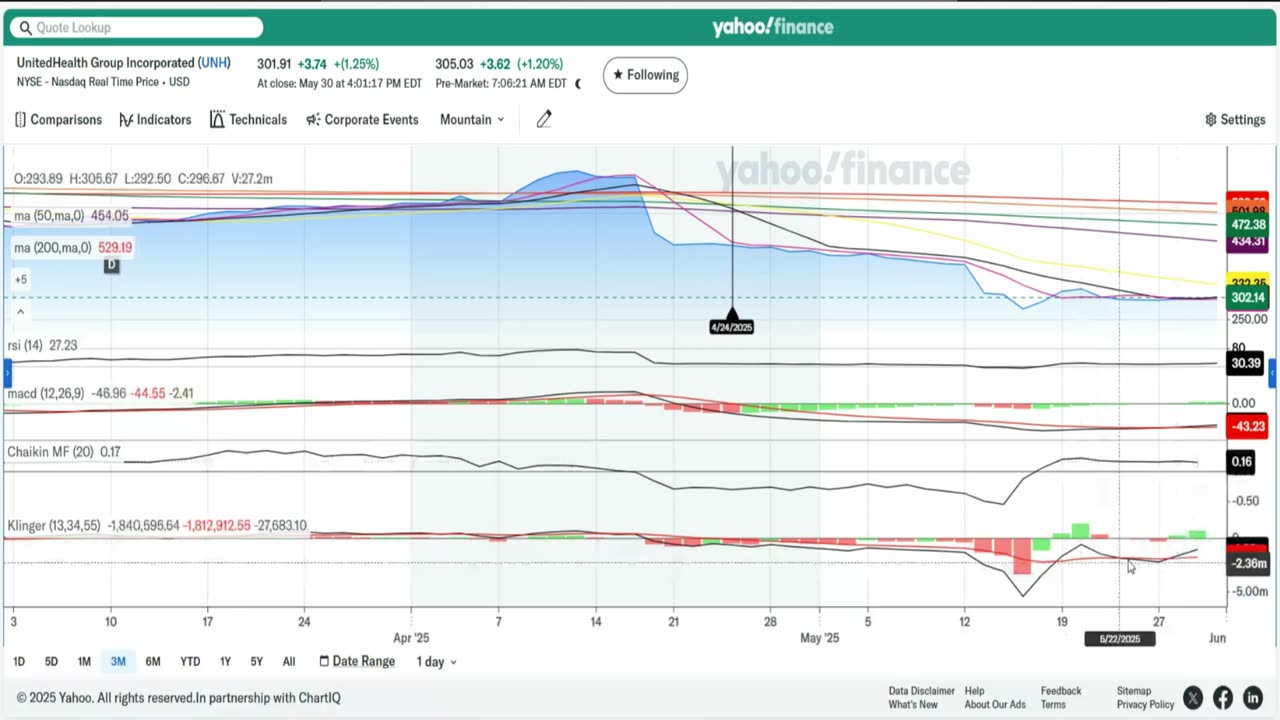This screenshot has width=1280, height=720.
Task: Click the 302.14 current price tag
Action: pyautogui.click(x=1248, y=298)
